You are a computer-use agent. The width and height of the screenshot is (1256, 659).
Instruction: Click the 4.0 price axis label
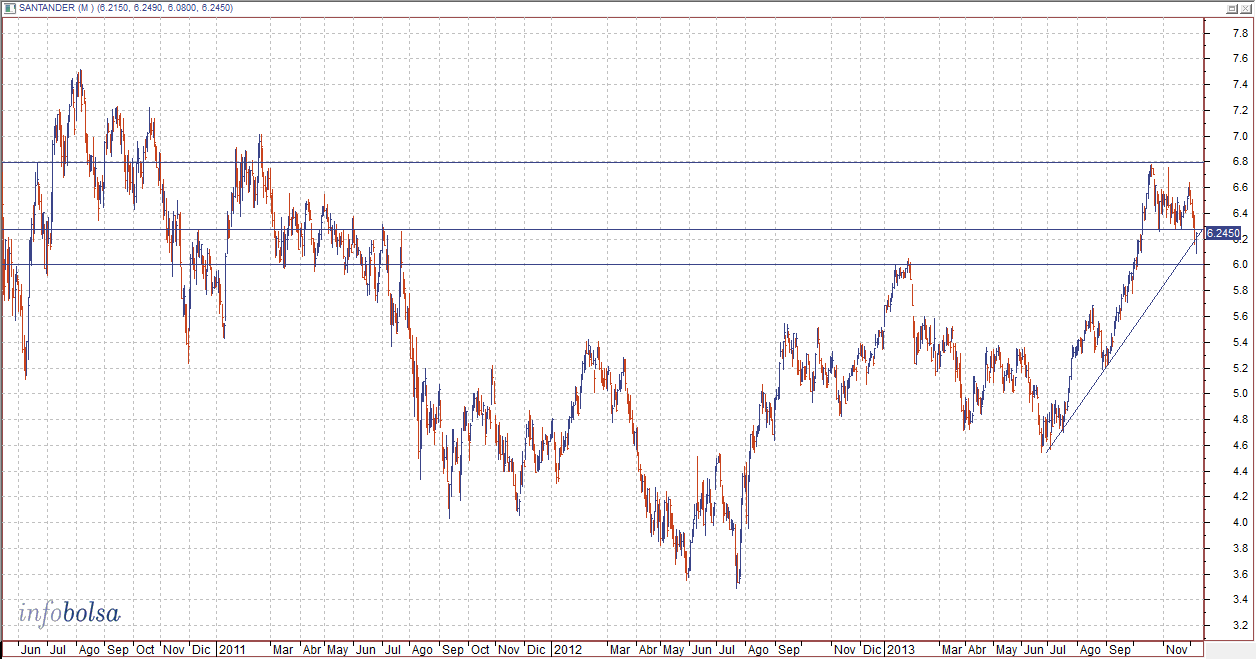point(1239,522)
